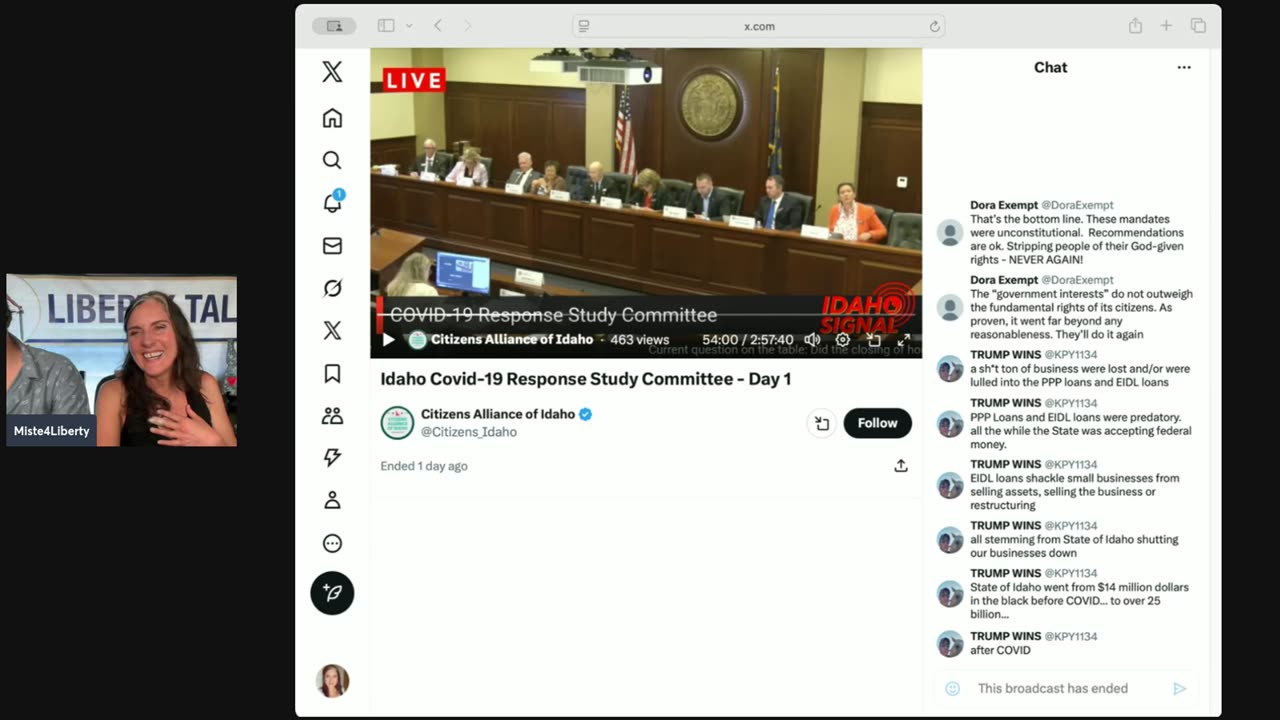Image resolution: width=1280 pixels, height=720 pixels.
Task: Go forward in Safari
Action: click(x=467, y=26)
